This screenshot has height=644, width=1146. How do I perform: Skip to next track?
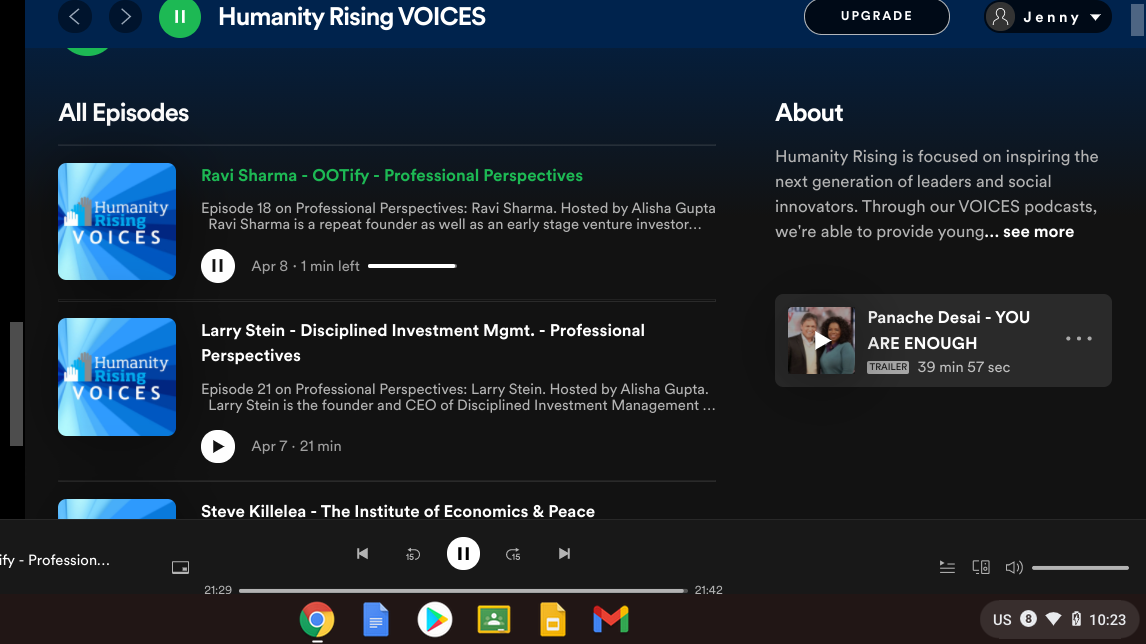tap(564, 553)
